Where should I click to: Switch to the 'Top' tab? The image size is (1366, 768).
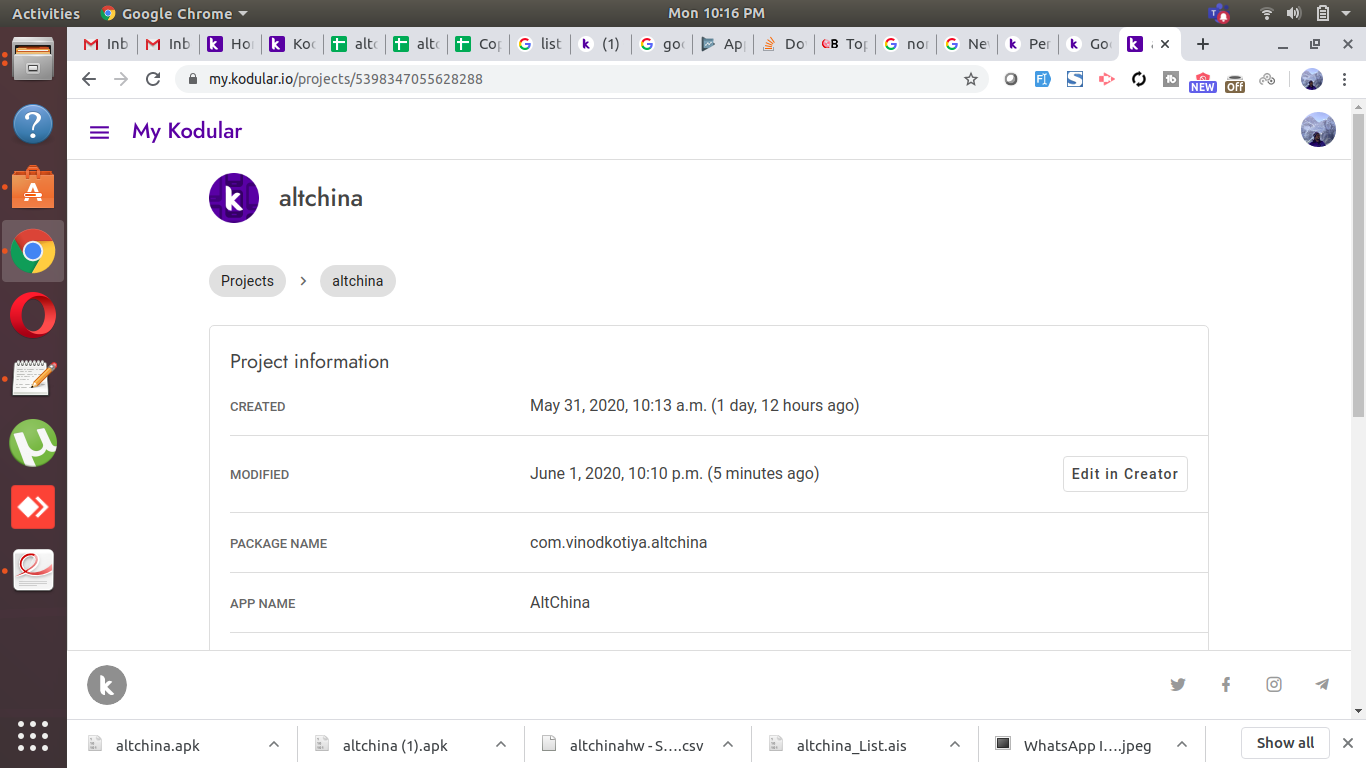click(846, 44)
